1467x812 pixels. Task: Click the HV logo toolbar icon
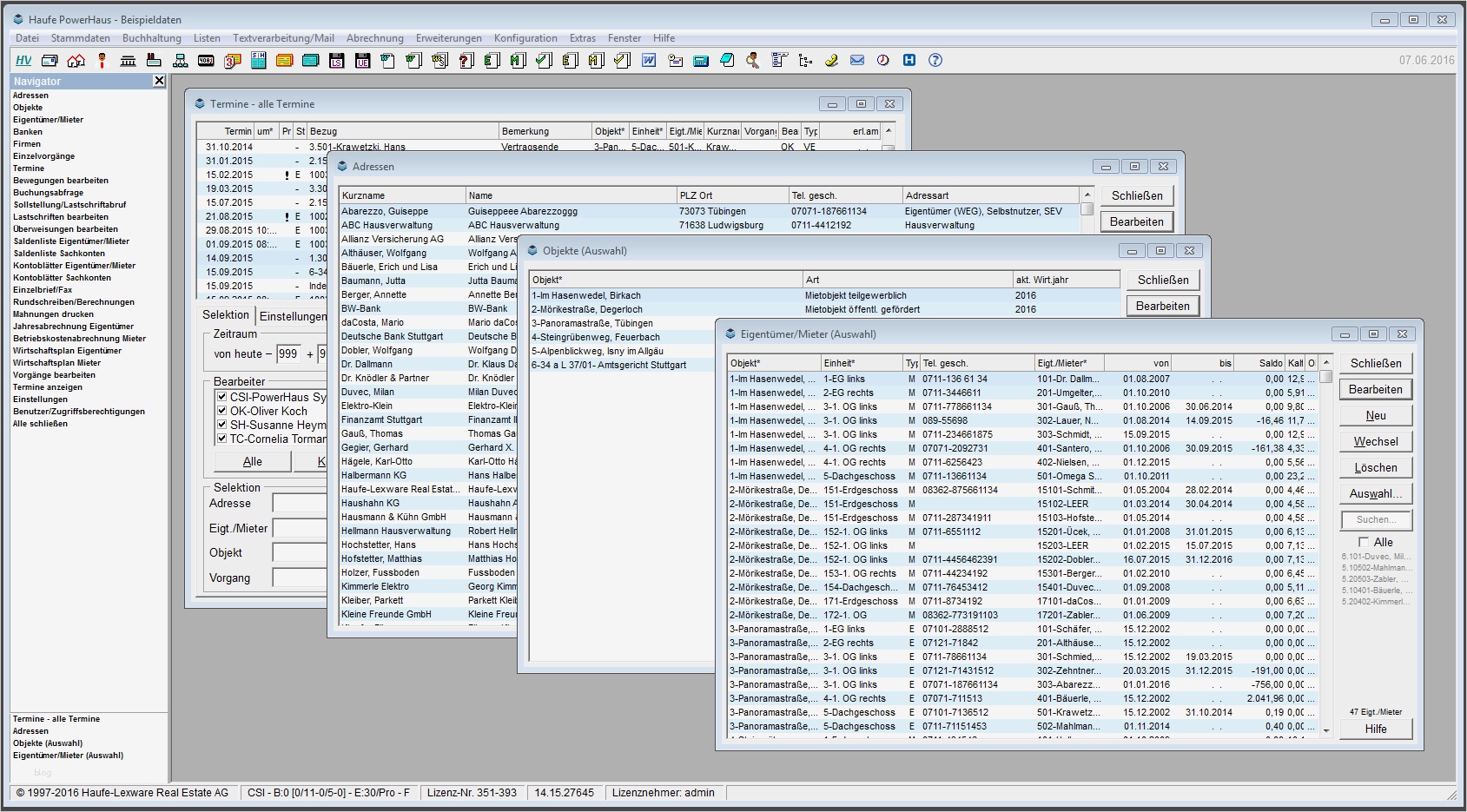click(23, 60)
